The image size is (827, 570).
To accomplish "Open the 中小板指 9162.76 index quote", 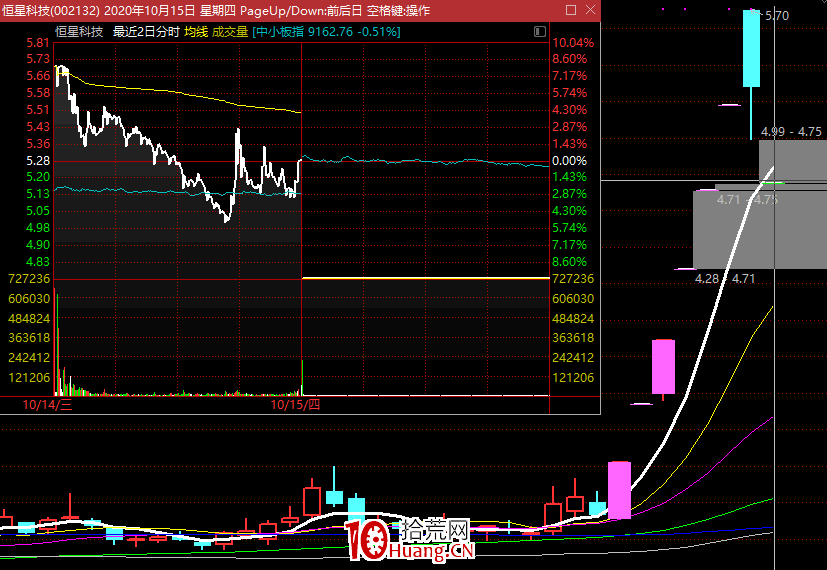I will [x=326, y=32].
